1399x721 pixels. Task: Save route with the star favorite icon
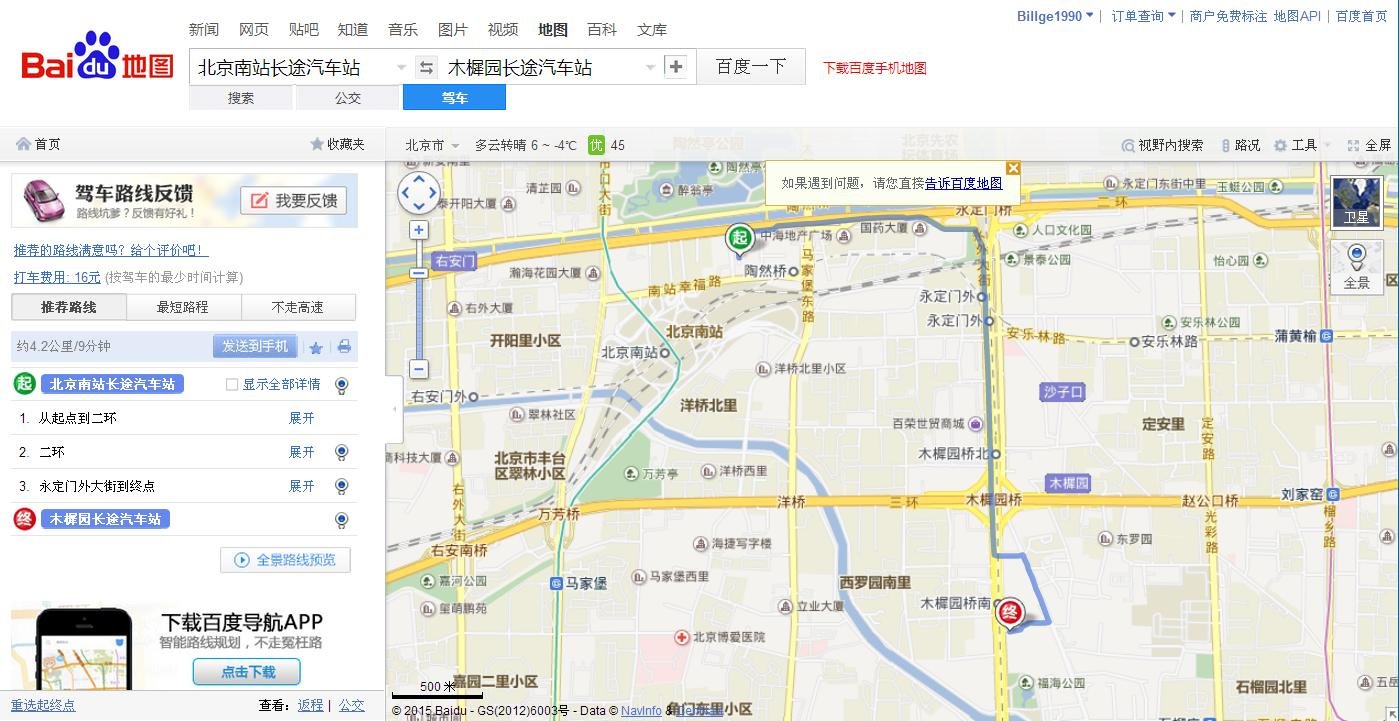pyautogui.click(x=318, y=345)
